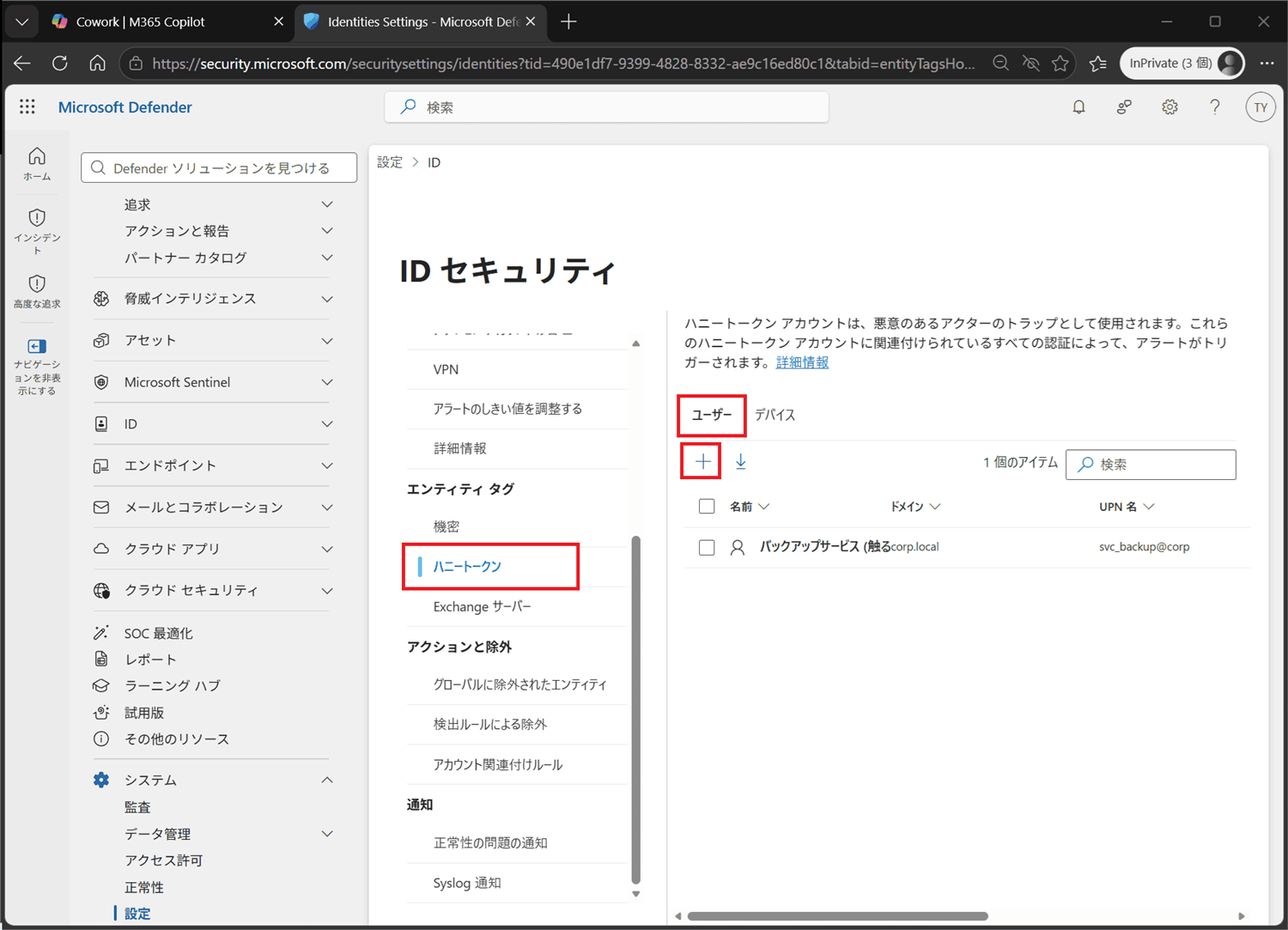
Task: Collapse the システム section
Action: pyautogui.click(x=327, y=780)
